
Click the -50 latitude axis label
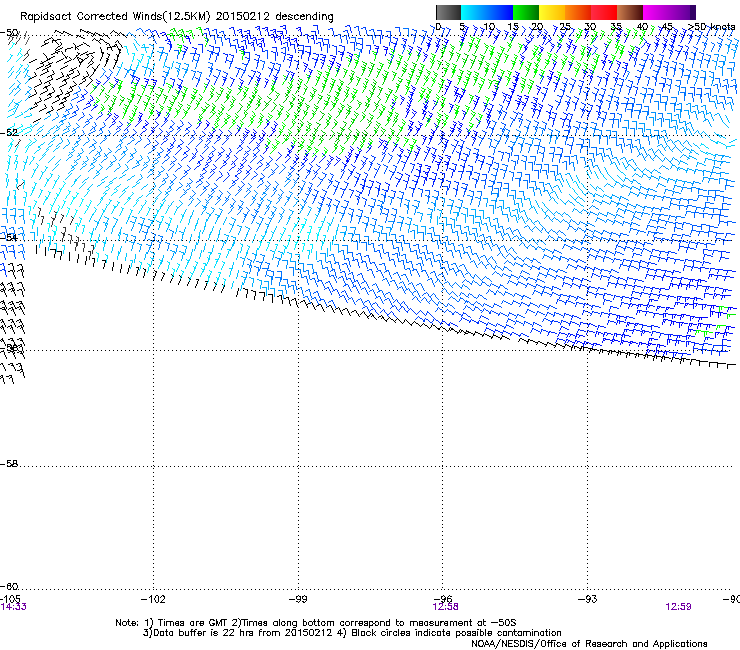click(9, 33)
